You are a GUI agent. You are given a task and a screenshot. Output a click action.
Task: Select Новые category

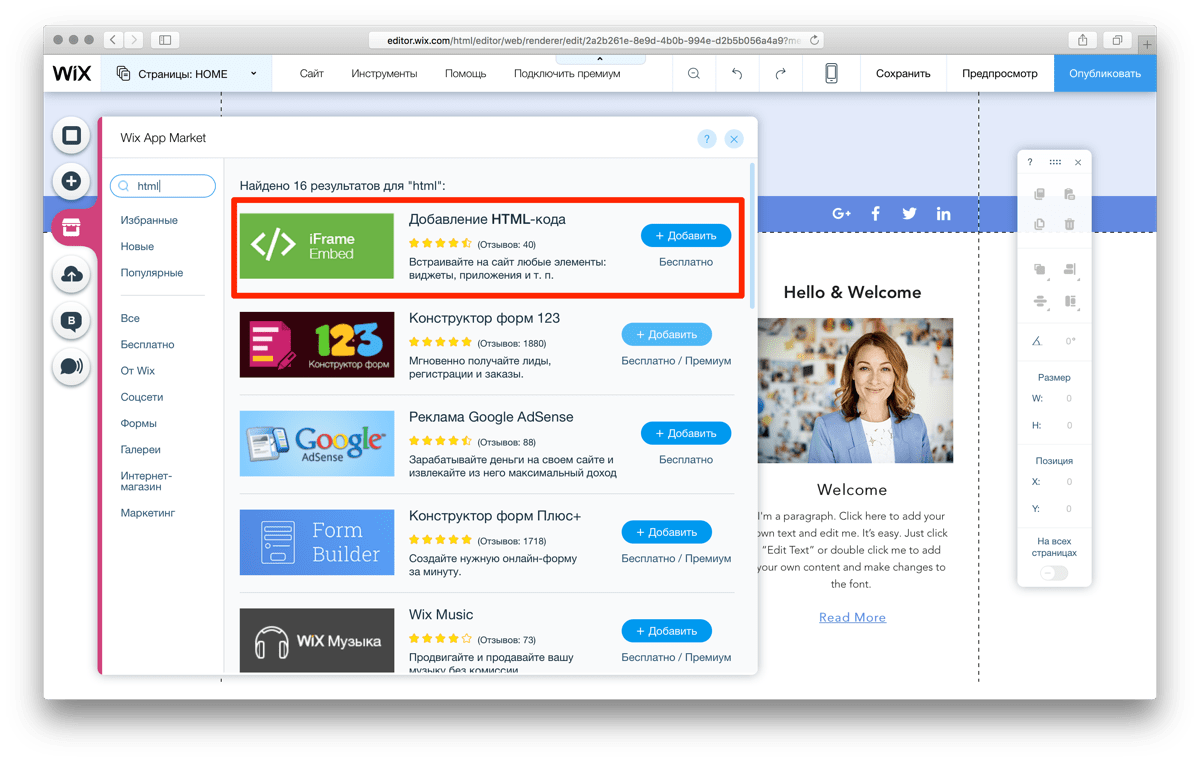pyautogui.click(x=137, y=246)
